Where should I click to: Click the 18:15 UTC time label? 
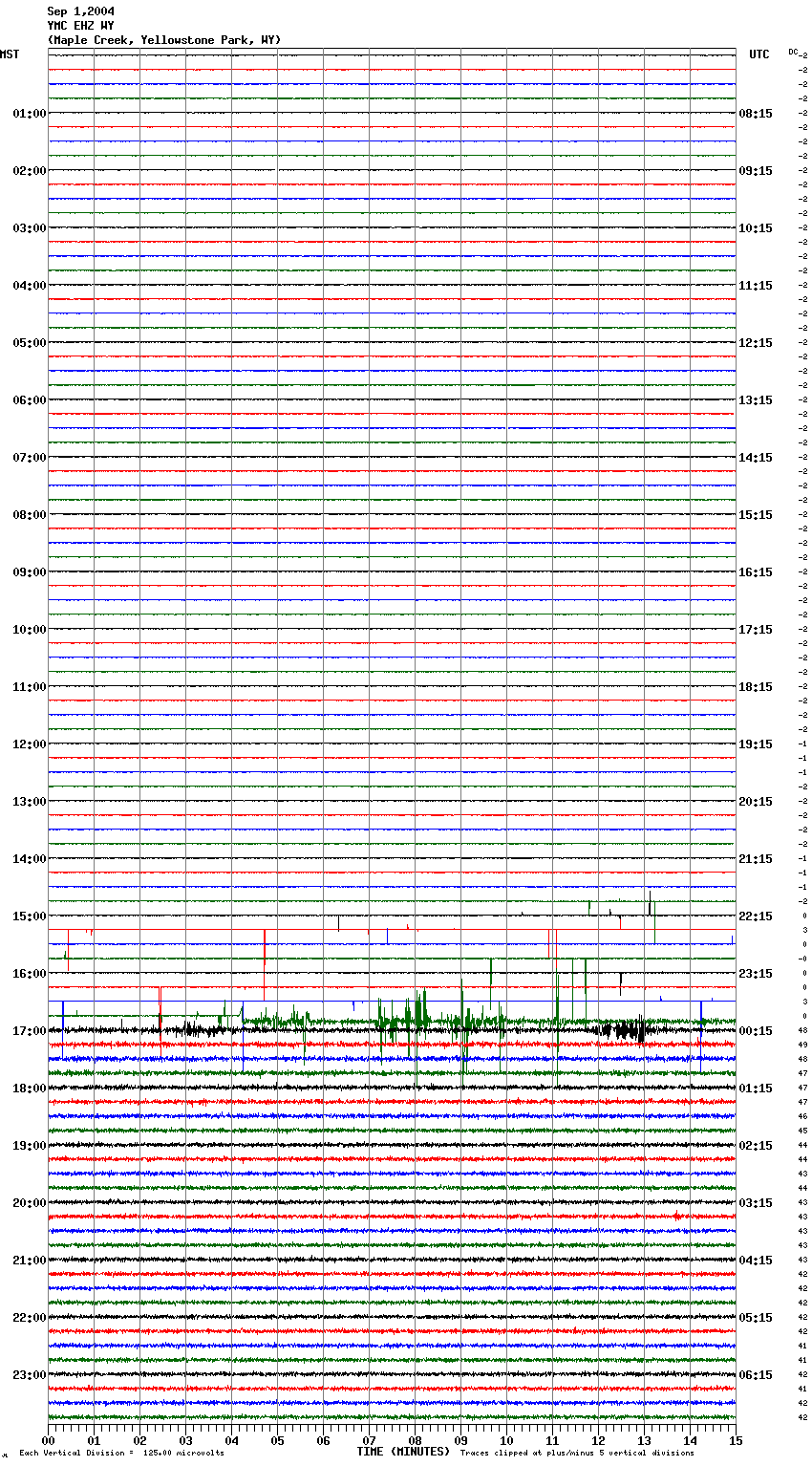pyautogui.click(x=756, y=687)
